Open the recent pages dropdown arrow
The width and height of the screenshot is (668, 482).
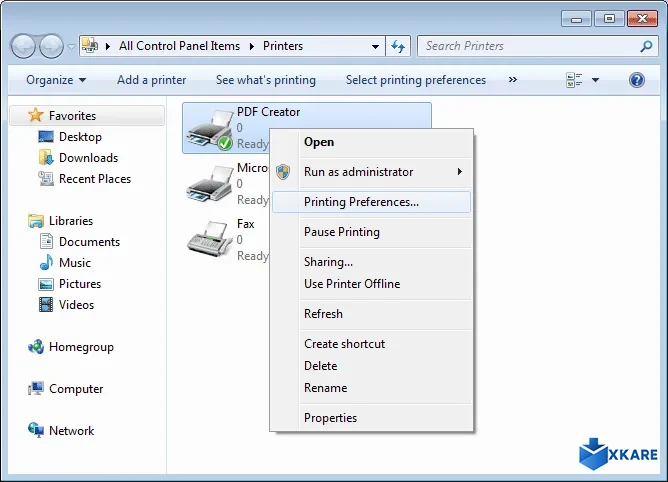71,46
